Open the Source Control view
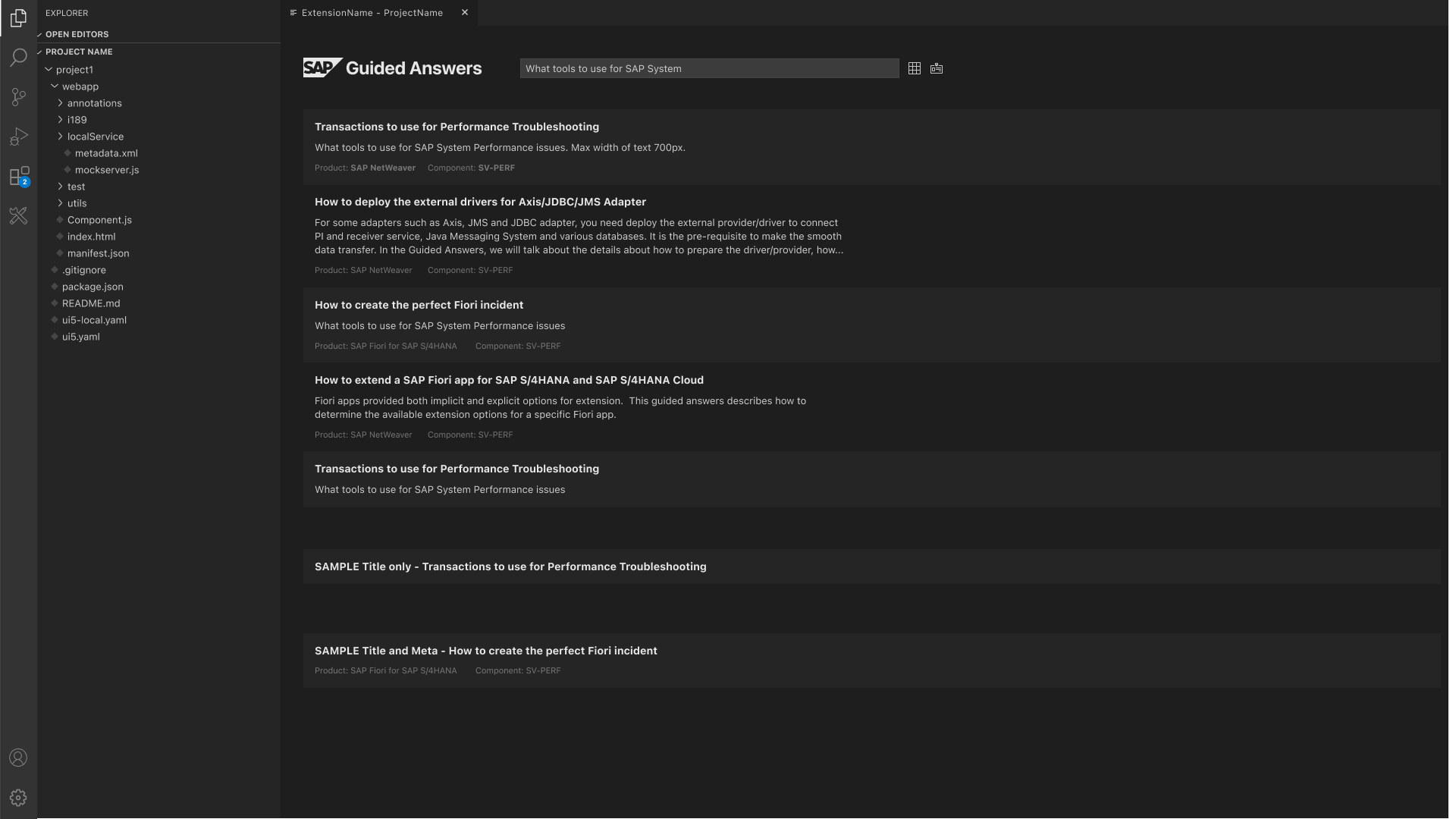 click(x=18, y=97)
